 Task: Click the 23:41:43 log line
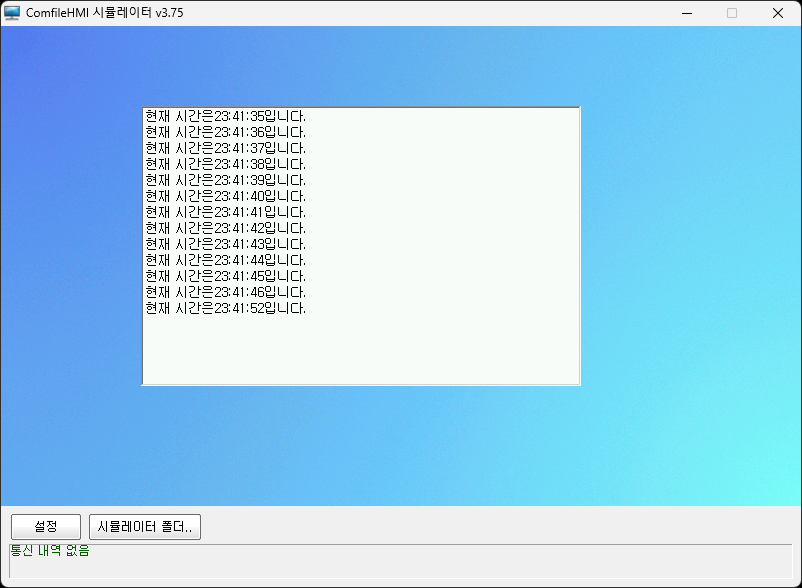pos(225,244)
